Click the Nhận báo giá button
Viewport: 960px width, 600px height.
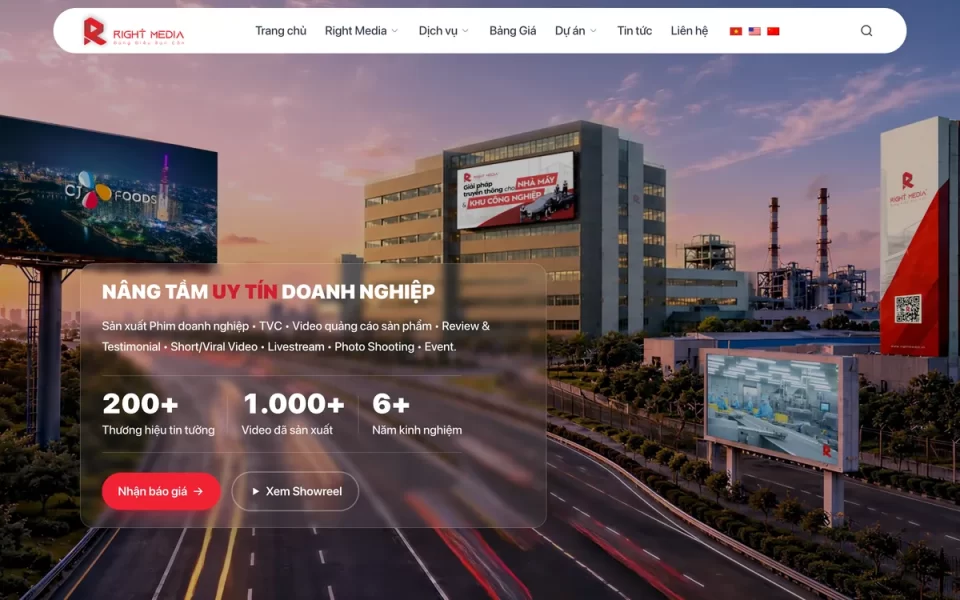(161, 491)
